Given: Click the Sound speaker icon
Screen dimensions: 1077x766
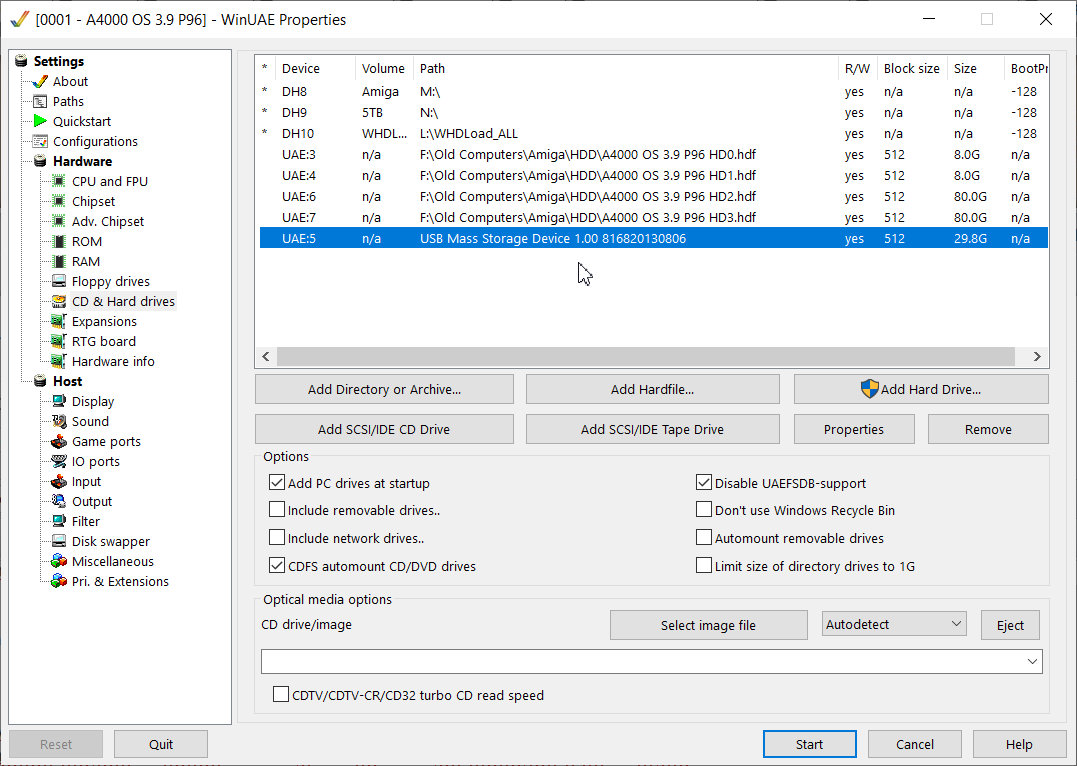Looking at the screenshot, I should (59, 421).
